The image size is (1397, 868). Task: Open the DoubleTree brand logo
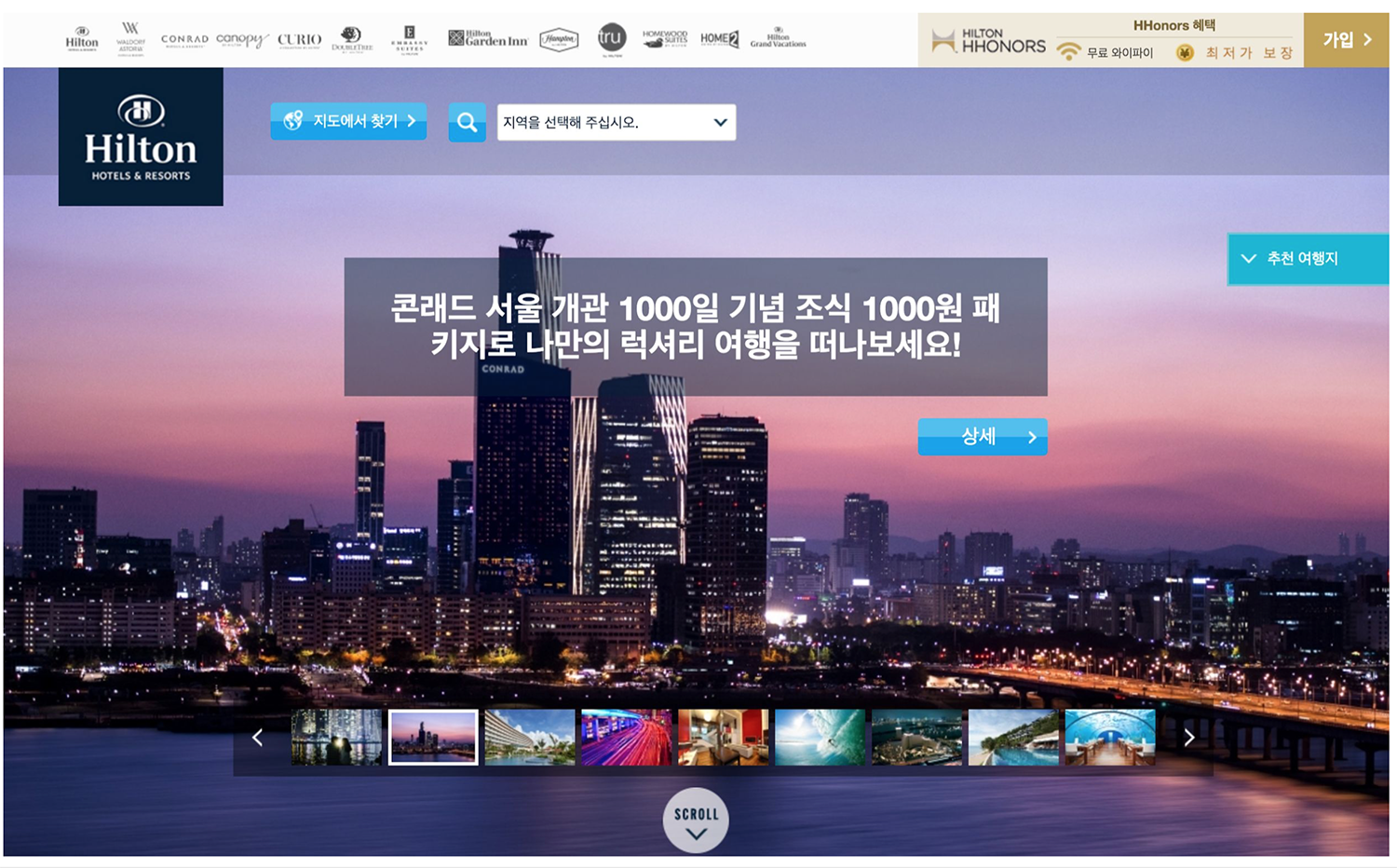(352, 39)
